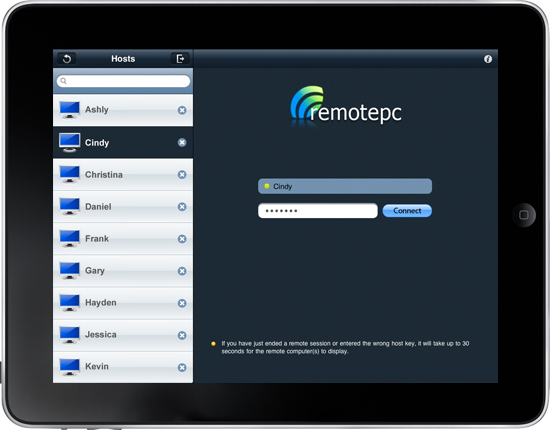Screen dimensions: 550x430
Task: Delete Daniel using the X icon
Action: pos(182,207)
